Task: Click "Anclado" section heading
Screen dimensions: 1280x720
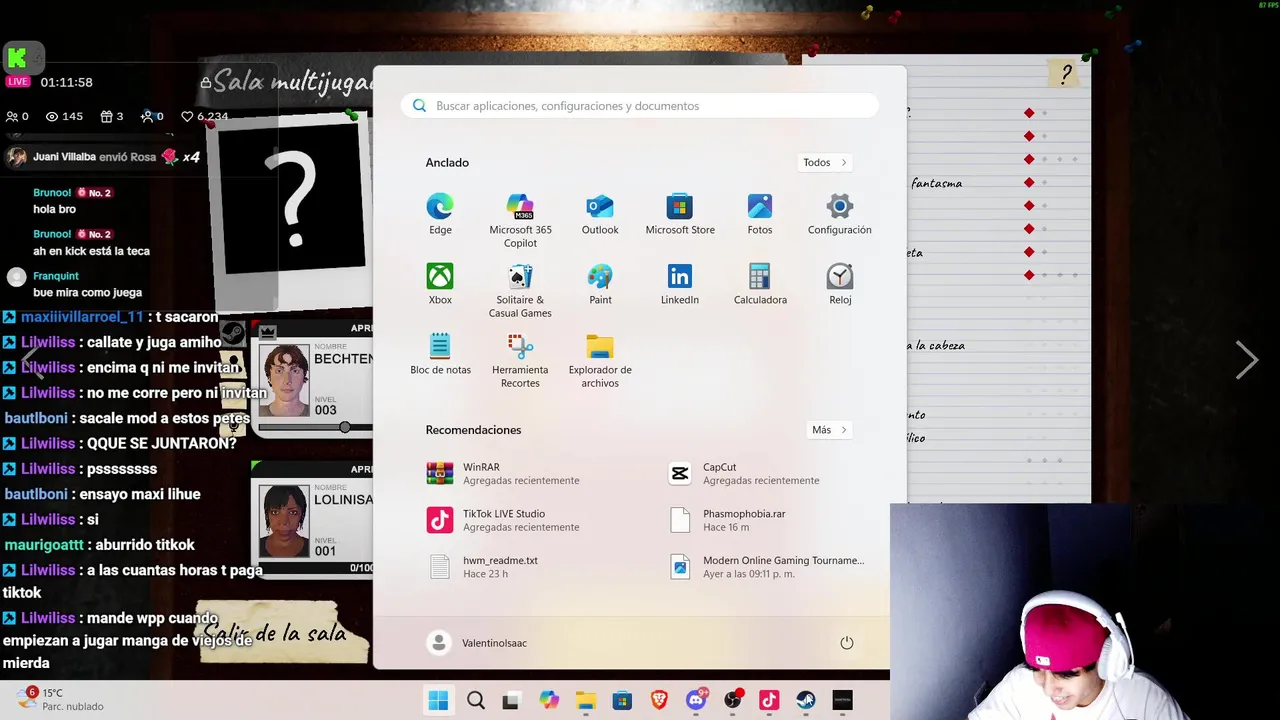Action: 447,163
